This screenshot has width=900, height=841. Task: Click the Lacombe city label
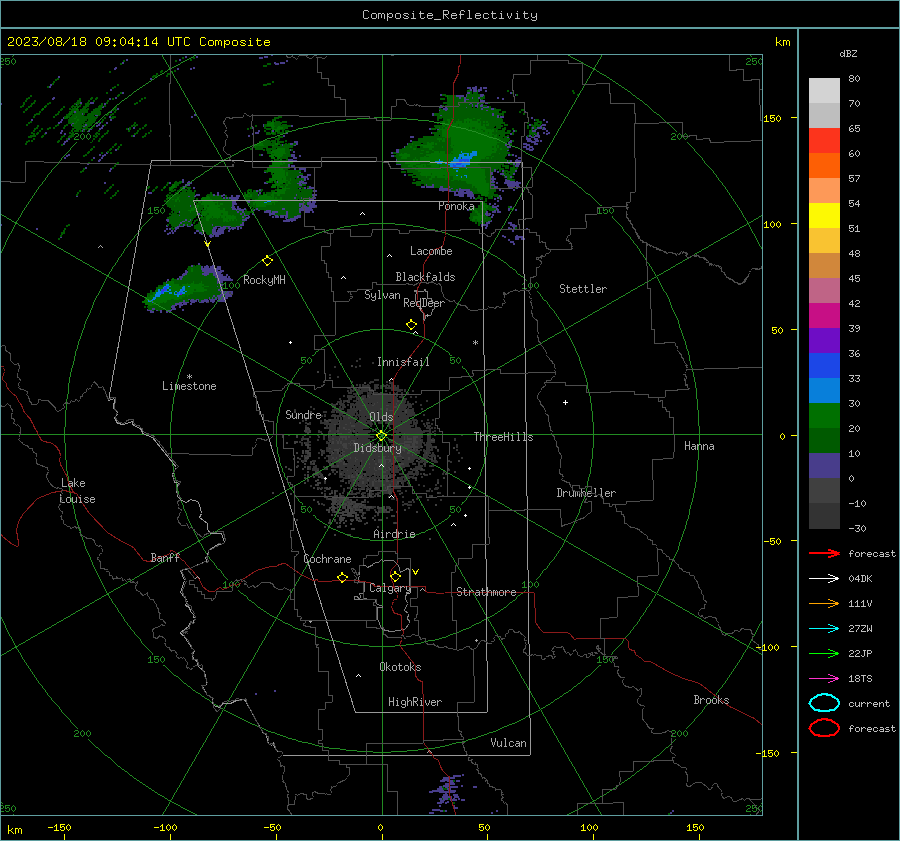click(431, 251)
